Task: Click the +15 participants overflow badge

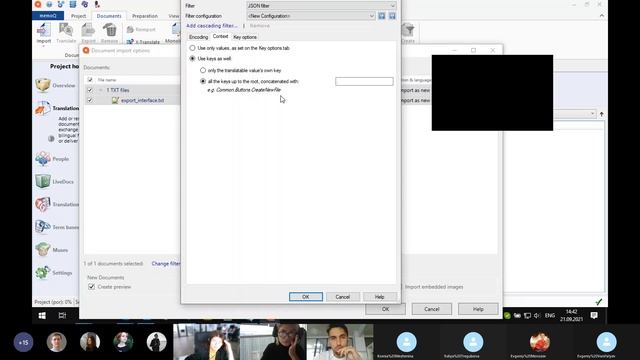Action: pyautogui.click(x=23, y=342)
